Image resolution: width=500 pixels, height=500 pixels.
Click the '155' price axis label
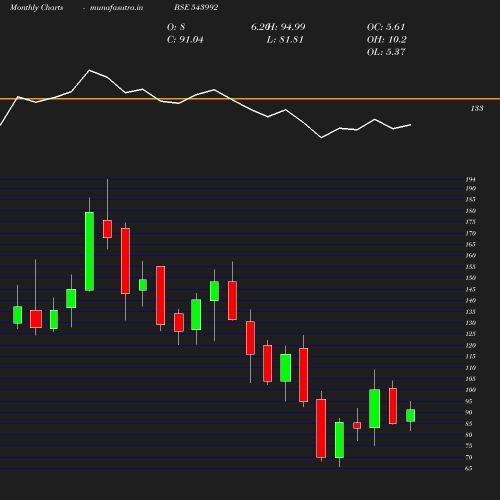[x=470, y=267]
